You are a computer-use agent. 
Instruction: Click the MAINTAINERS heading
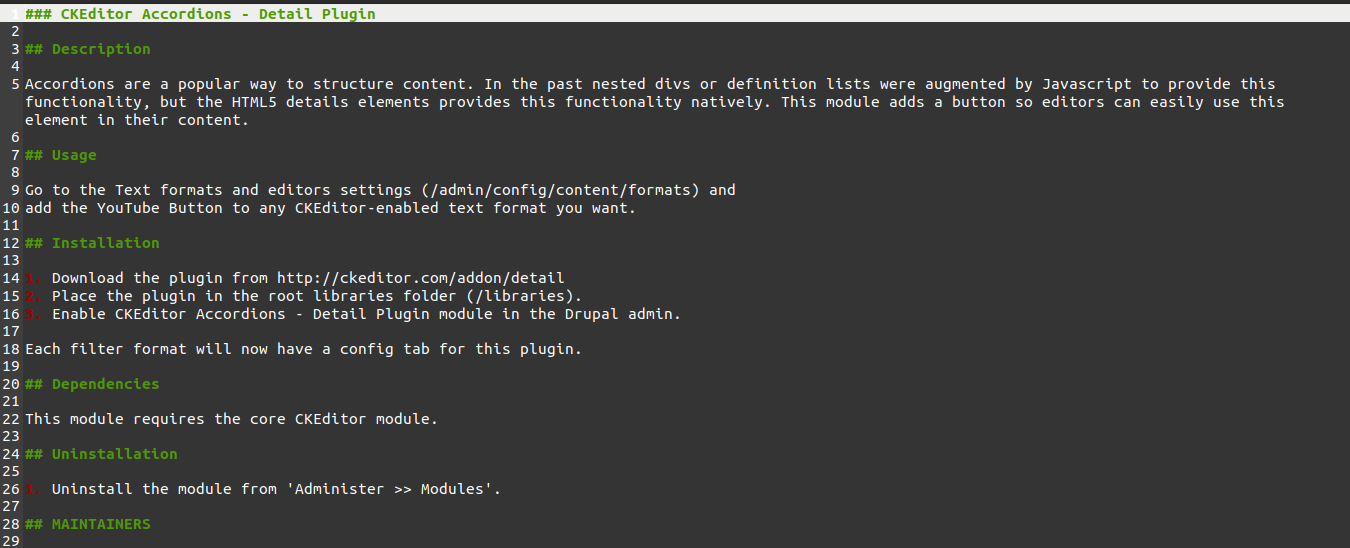[100, 524]
